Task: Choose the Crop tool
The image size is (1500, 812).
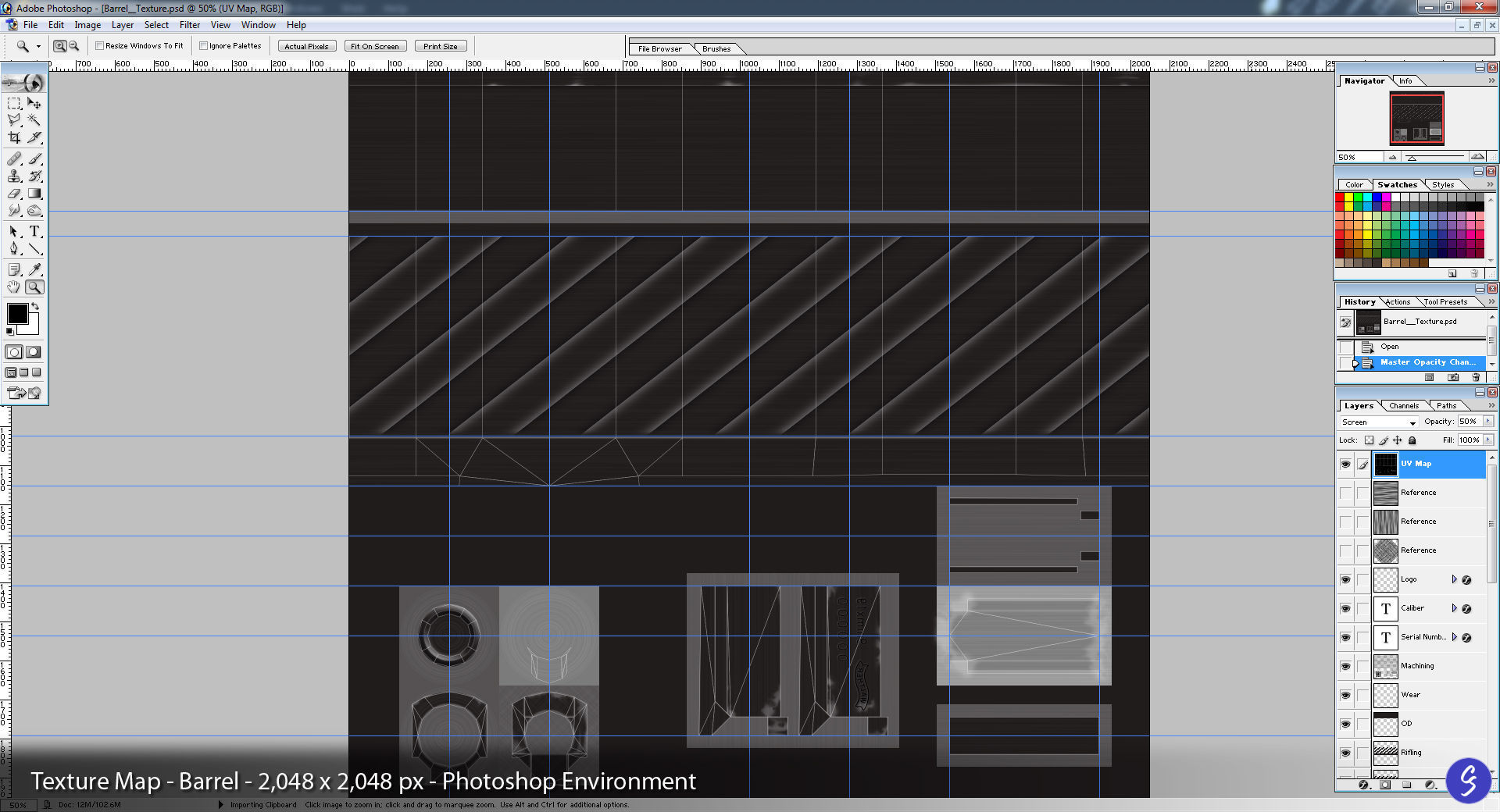Action: [x=14, y=137]
